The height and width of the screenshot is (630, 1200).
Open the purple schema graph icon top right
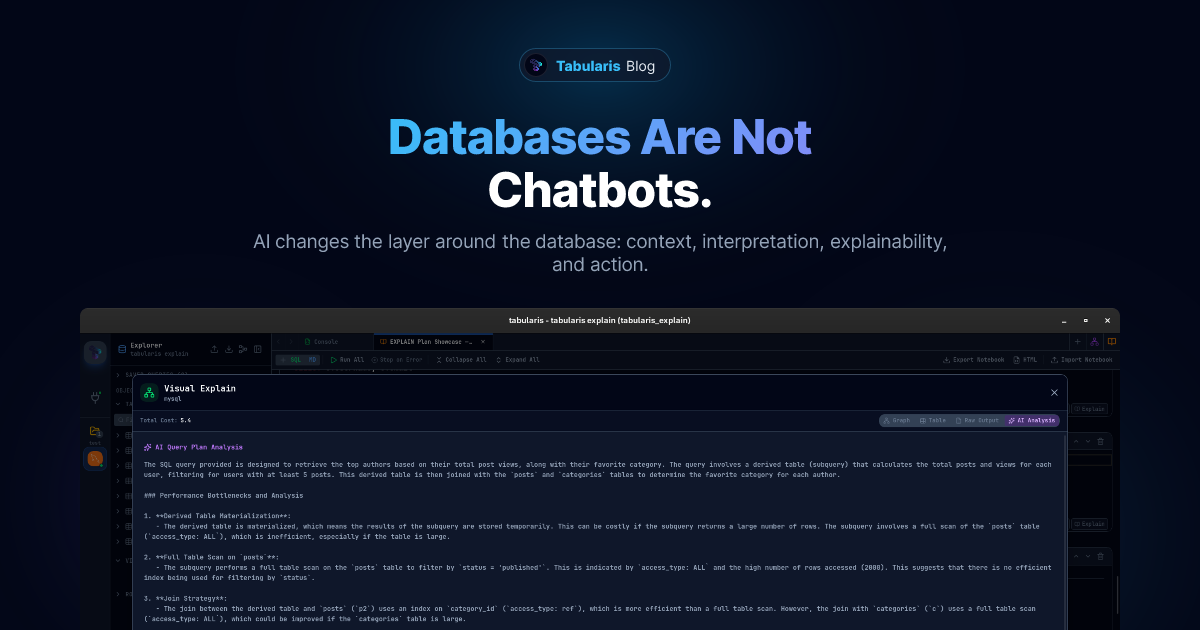click(1095, 341)
